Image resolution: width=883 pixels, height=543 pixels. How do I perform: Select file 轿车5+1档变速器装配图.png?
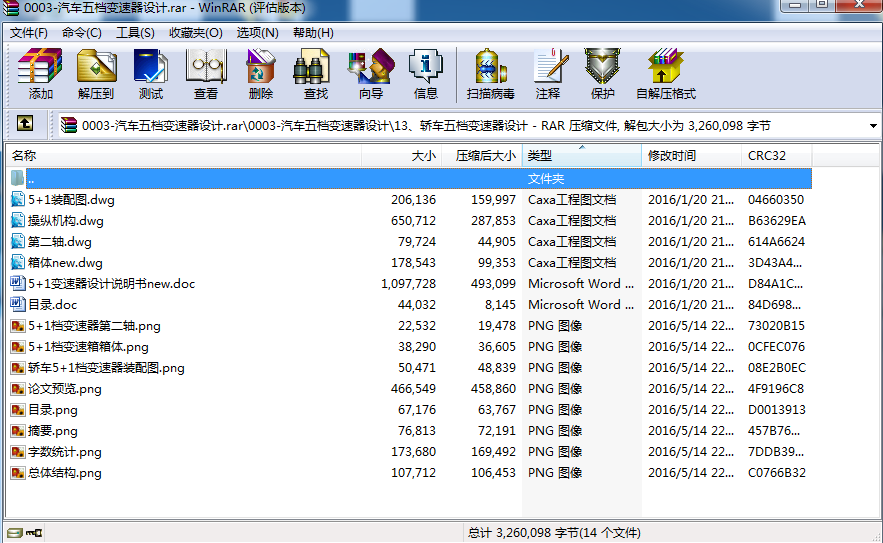106,368
